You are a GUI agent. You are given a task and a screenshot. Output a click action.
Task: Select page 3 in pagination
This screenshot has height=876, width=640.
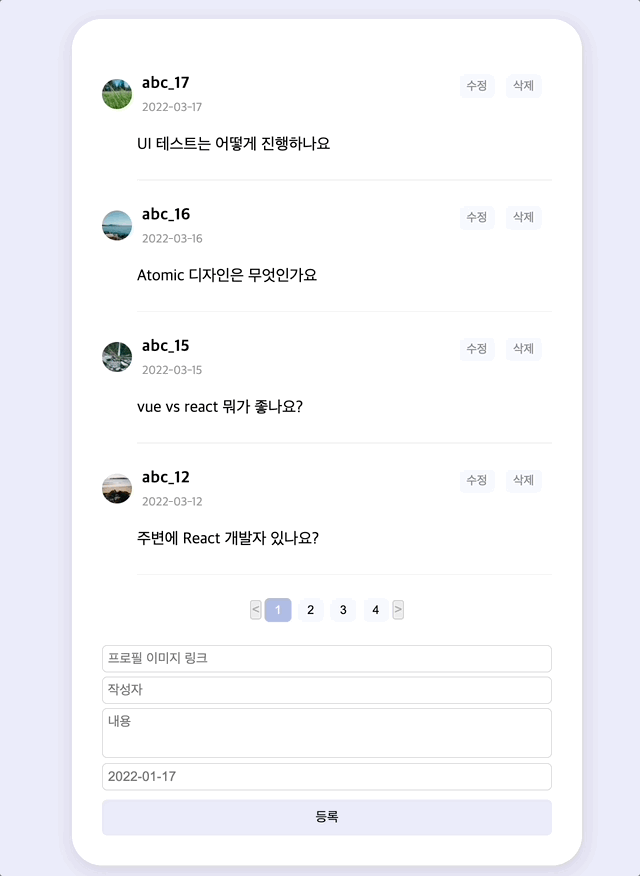click(x=343, y=609)
